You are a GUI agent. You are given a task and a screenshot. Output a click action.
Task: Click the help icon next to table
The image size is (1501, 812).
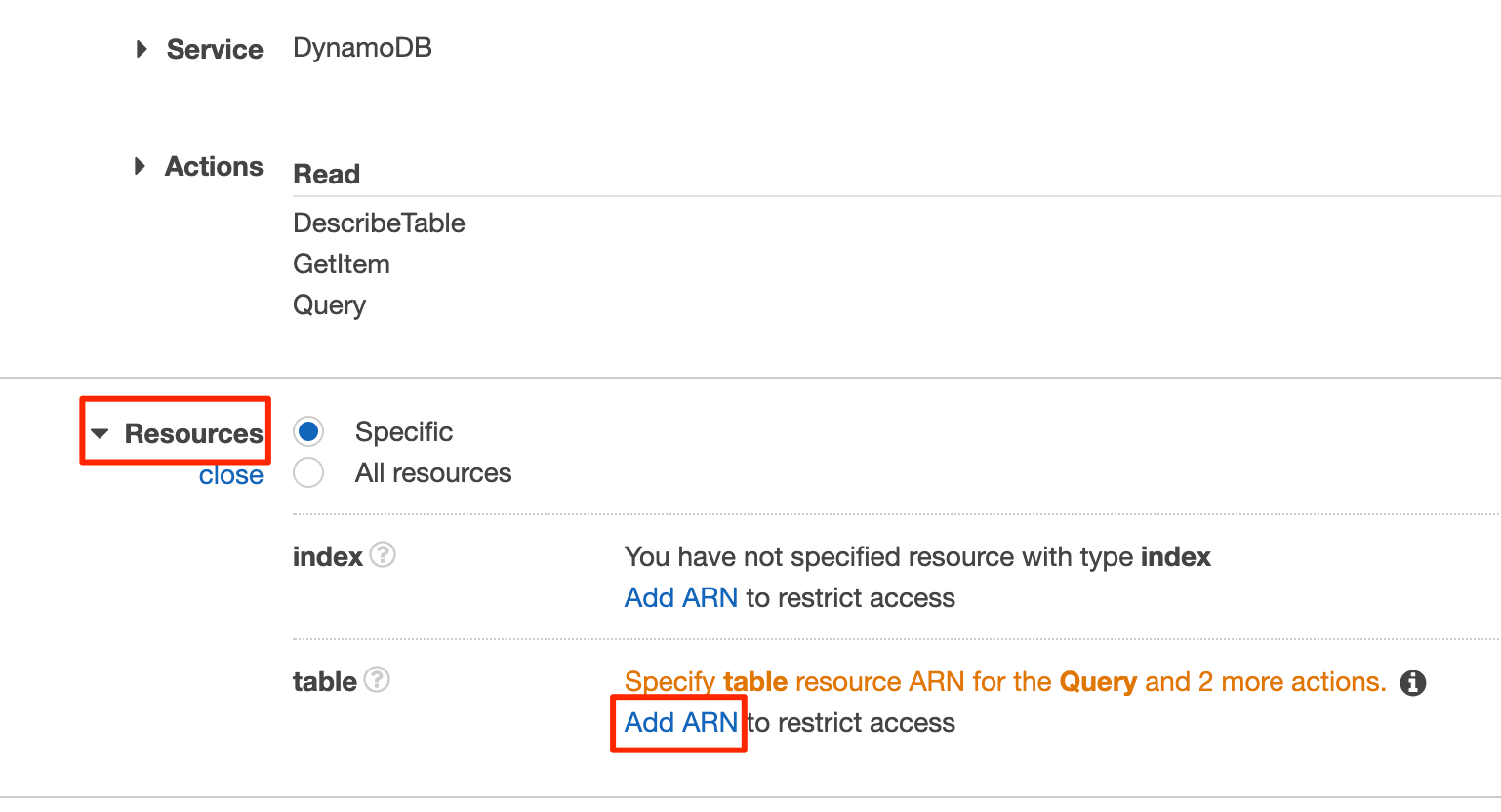(x=377, y=679)
